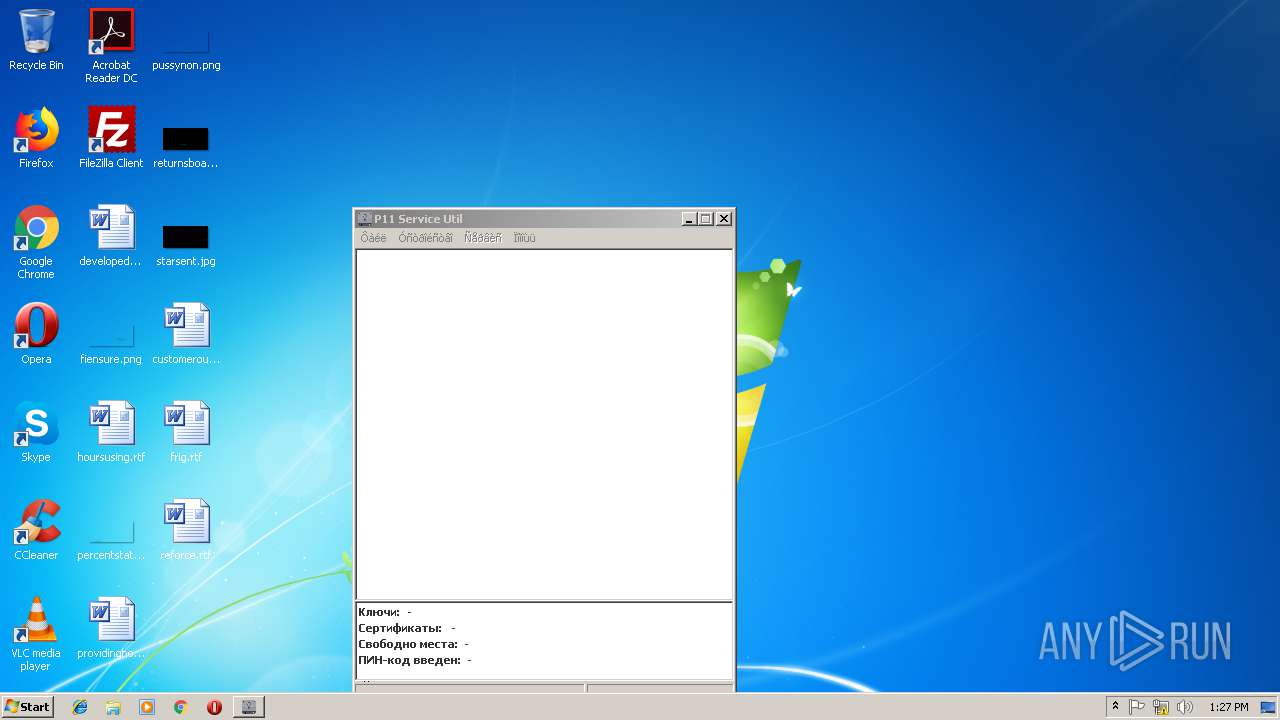The height and width of the screenshot is (720, 1280).
Task: Close the P11 Service Util window
Action: click(724, 219)
